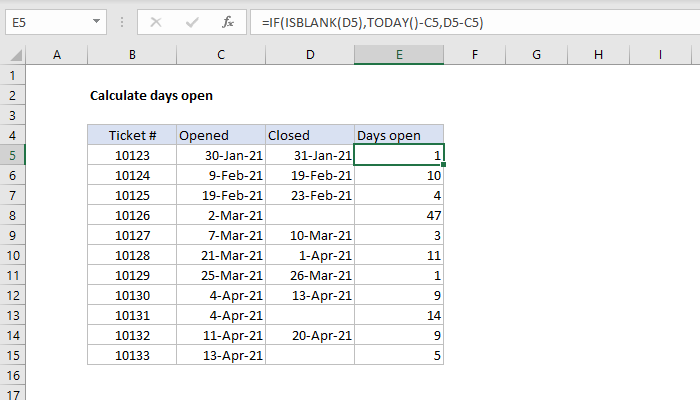Select closed date 10-Mar-21

pyautogui.click(x=310, y=235)
